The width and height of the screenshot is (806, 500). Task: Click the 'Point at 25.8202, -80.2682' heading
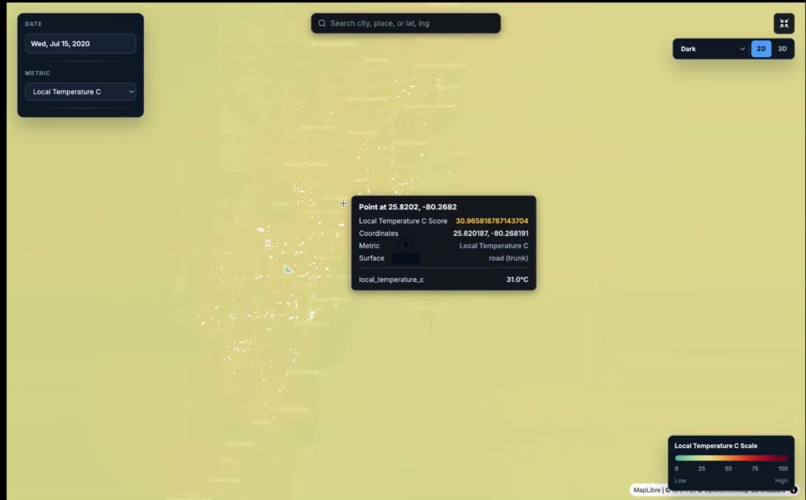(x=408, y=207)
